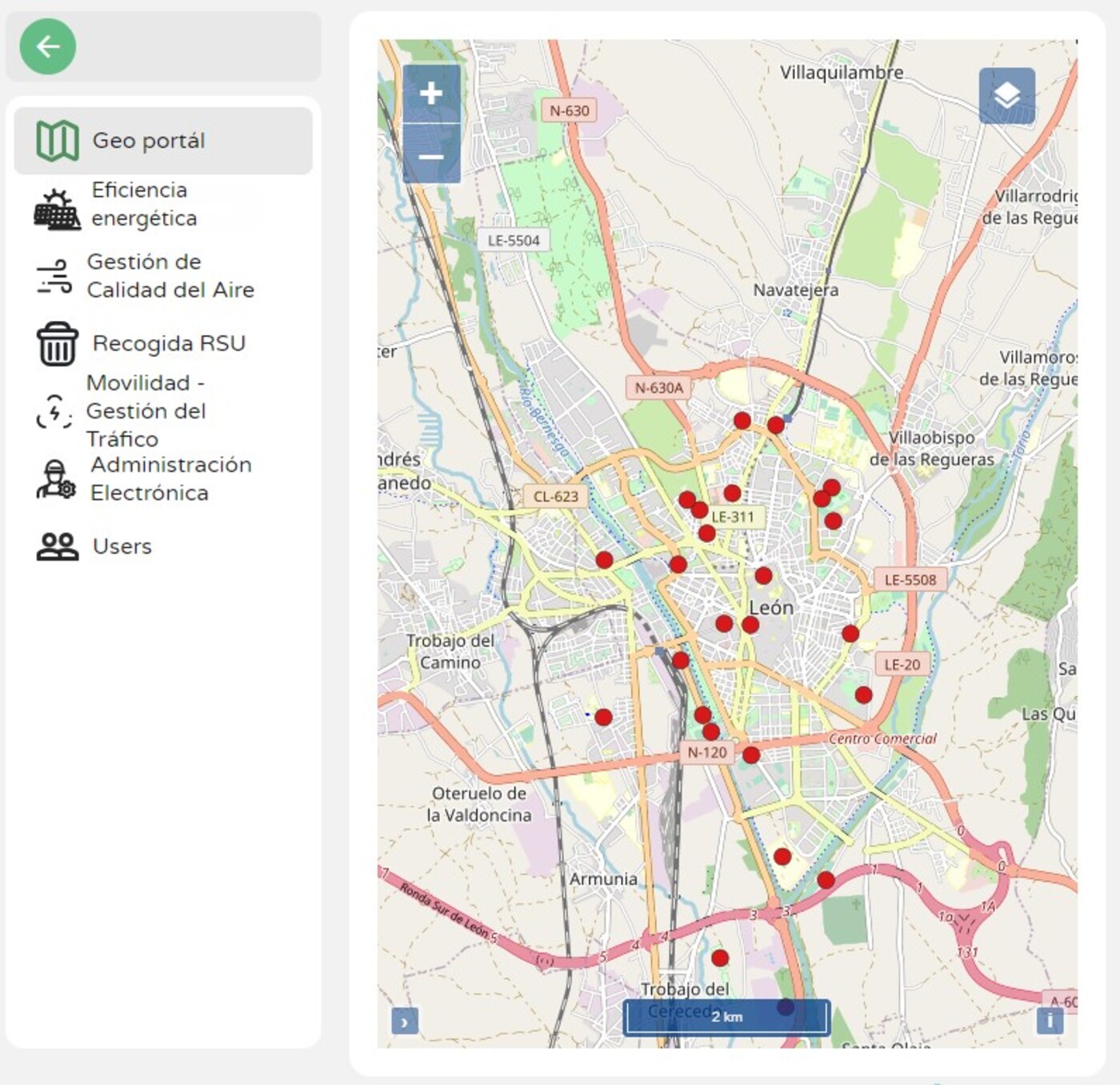
Task: Select red marker left of N-630A ring
Action: click(742, 420)
